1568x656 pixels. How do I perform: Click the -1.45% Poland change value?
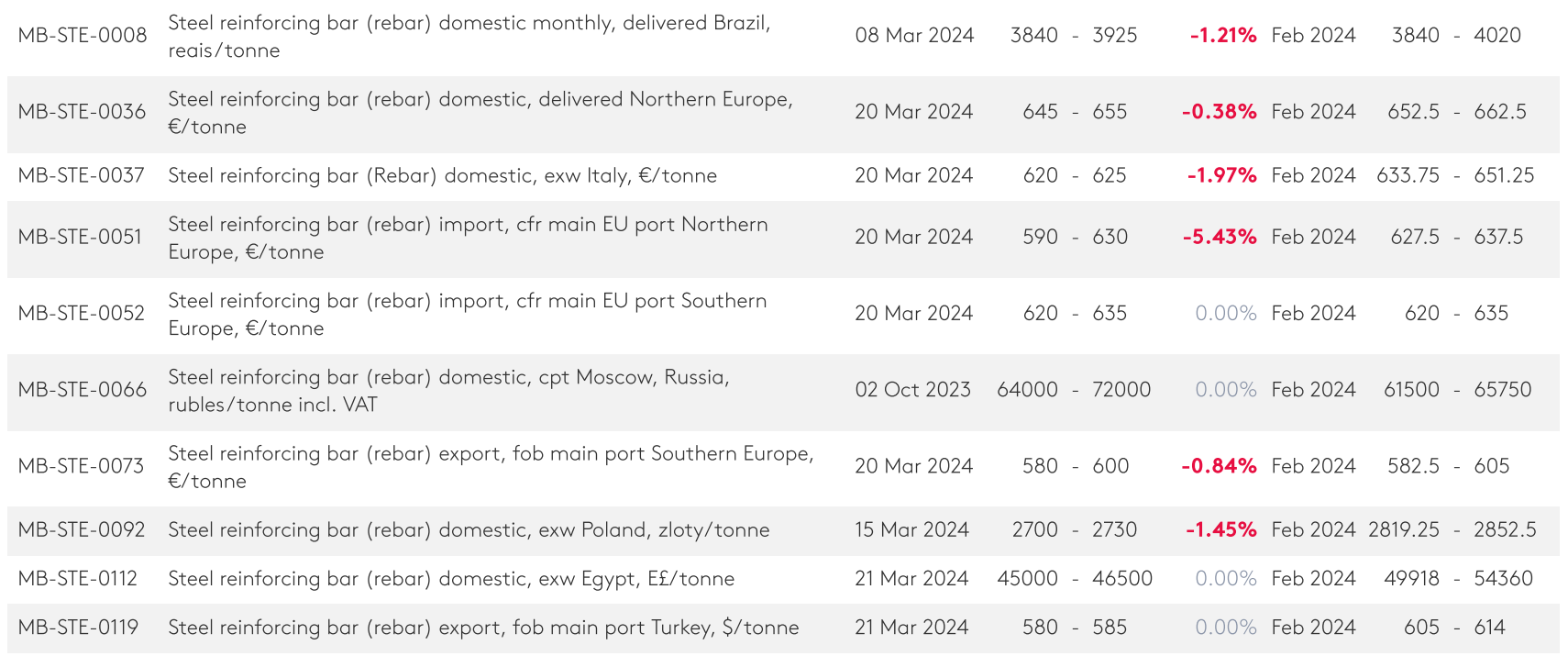tap(1220, 530)
